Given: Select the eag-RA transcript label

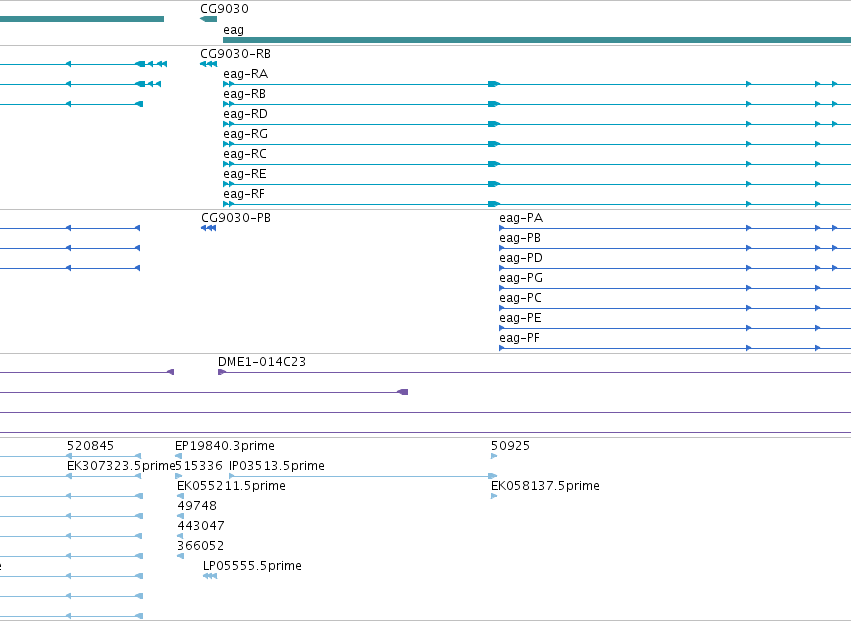Looking at the screenshot, I should tap(245, 74).
